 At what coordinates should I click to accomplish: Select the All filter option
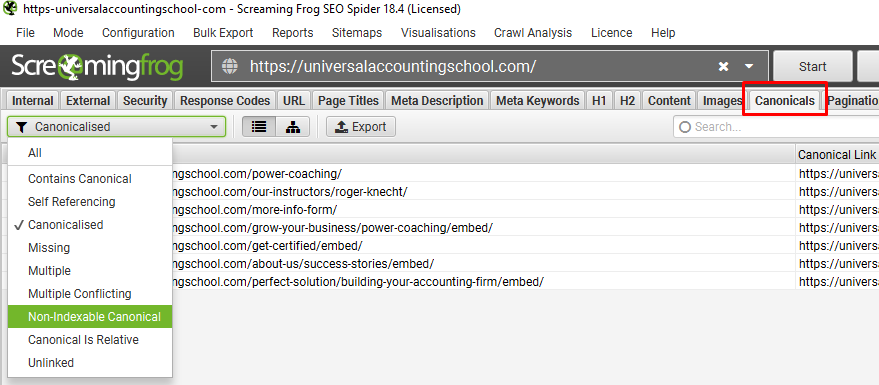coord(90,153)
